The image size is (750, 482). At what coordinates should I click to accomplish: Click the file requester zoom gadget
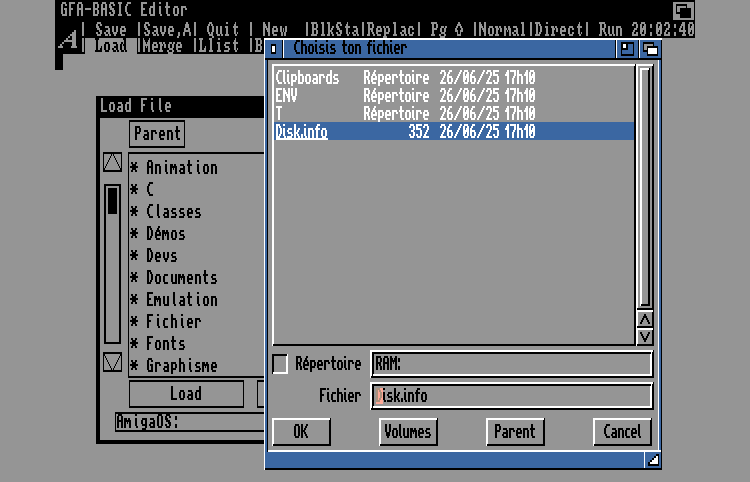627,49
